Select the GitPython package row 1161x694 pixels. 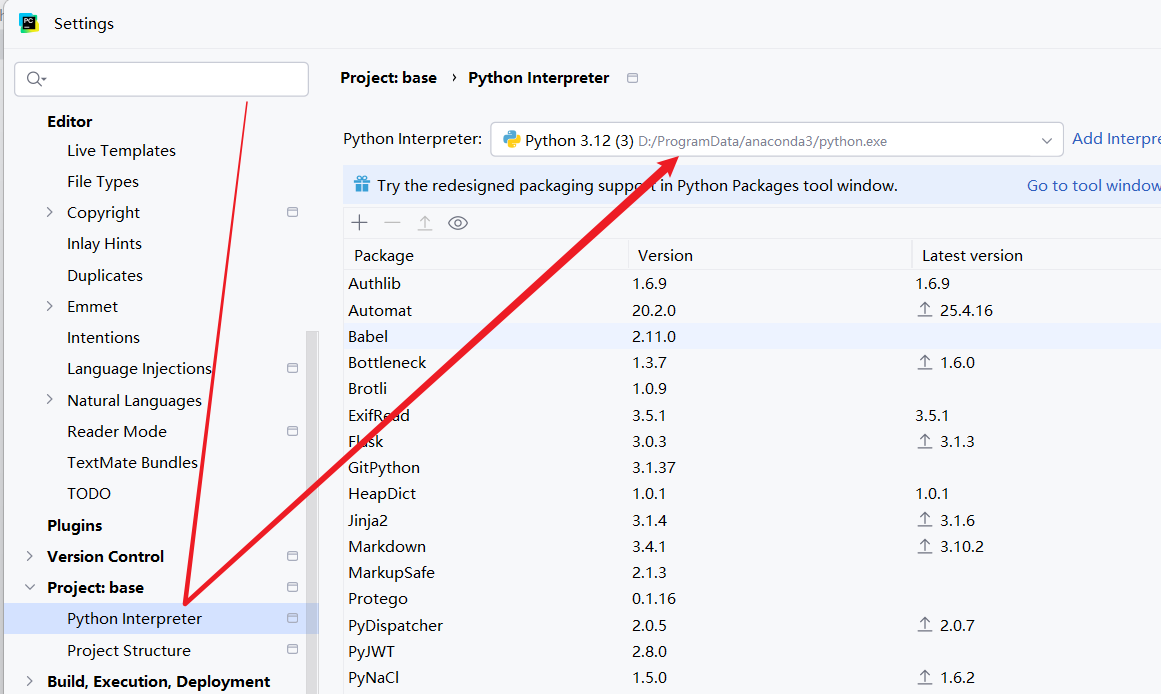click(x=752, y=467)
